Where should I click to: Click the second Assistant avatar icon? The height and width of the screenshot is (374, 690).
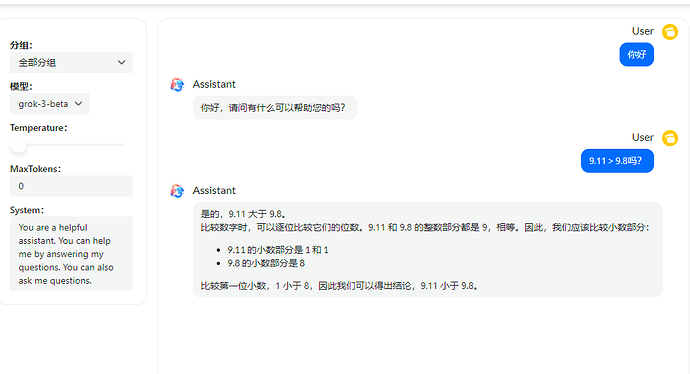[177, 191]
